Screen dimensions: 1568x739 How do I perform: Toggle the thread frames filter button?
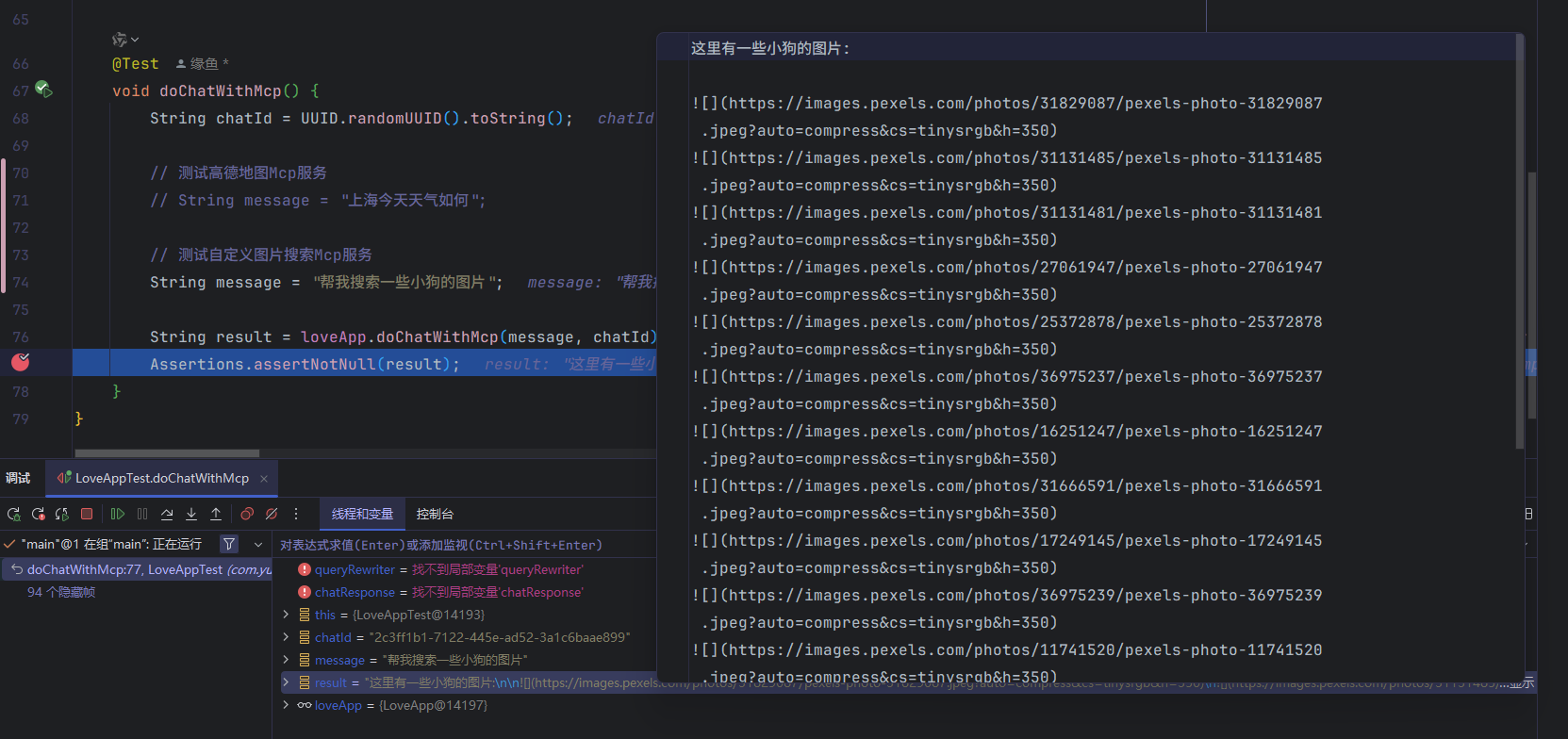[x=229, y=544]
